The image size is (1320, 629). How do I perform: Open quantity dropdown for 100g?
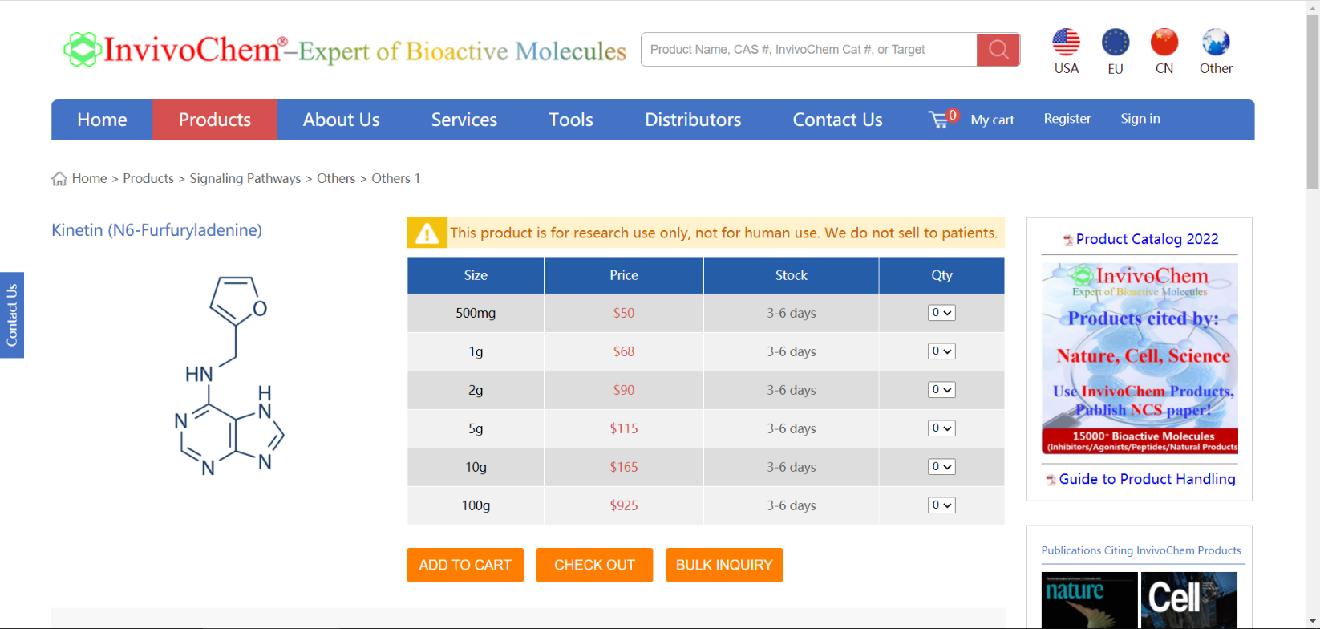942,505
